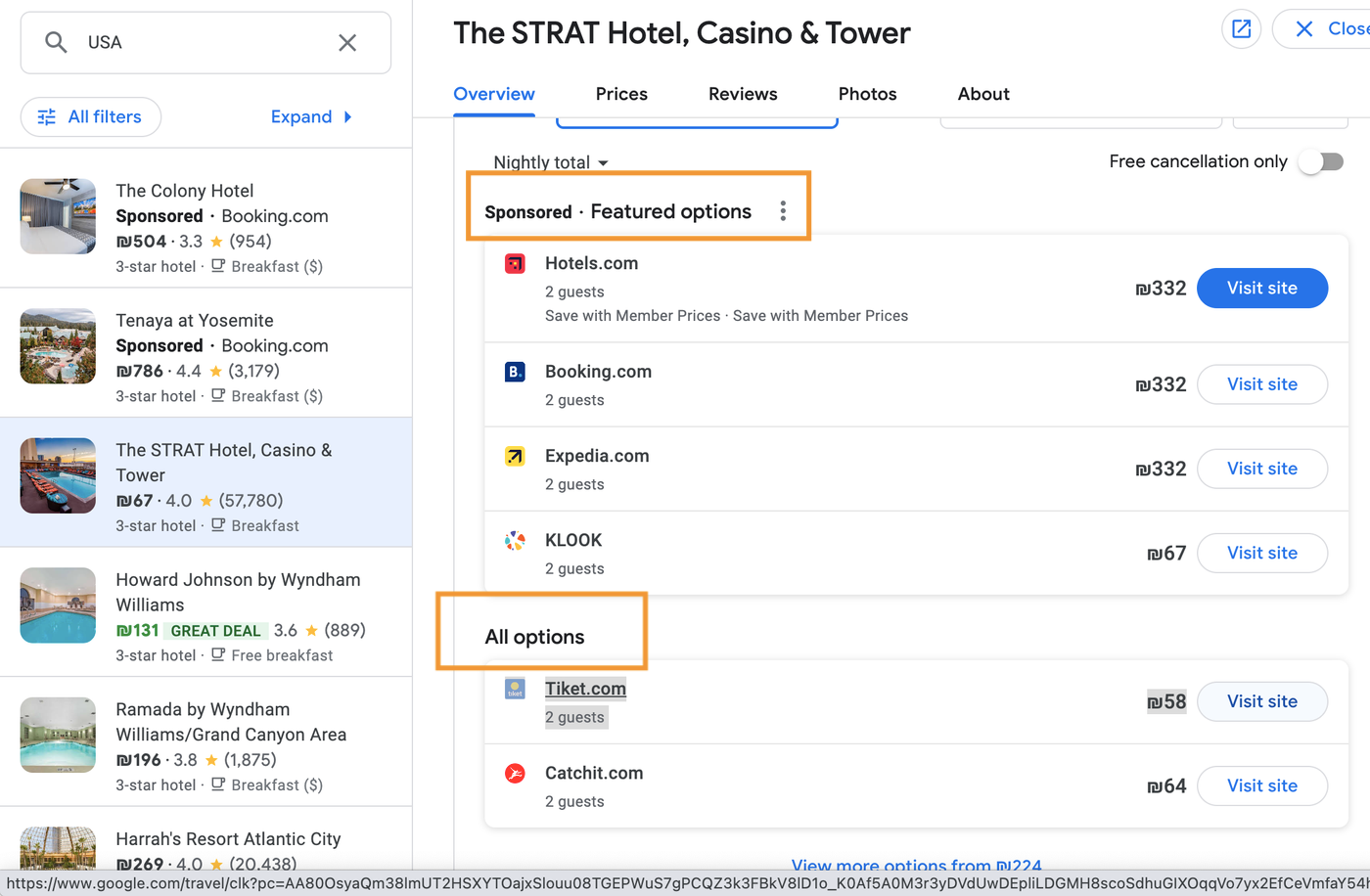Screen dimensions: 1370x896
Task: Click the Tiket.com logo icon
Action: click(515, 689)
